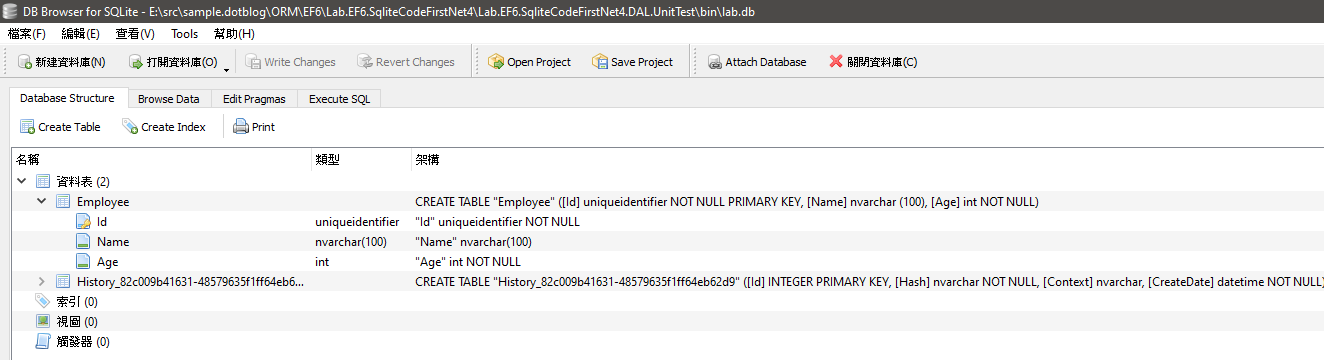
Task: Click the int type cell for Age
Action: pyautogui.click(x=322, y=262)
